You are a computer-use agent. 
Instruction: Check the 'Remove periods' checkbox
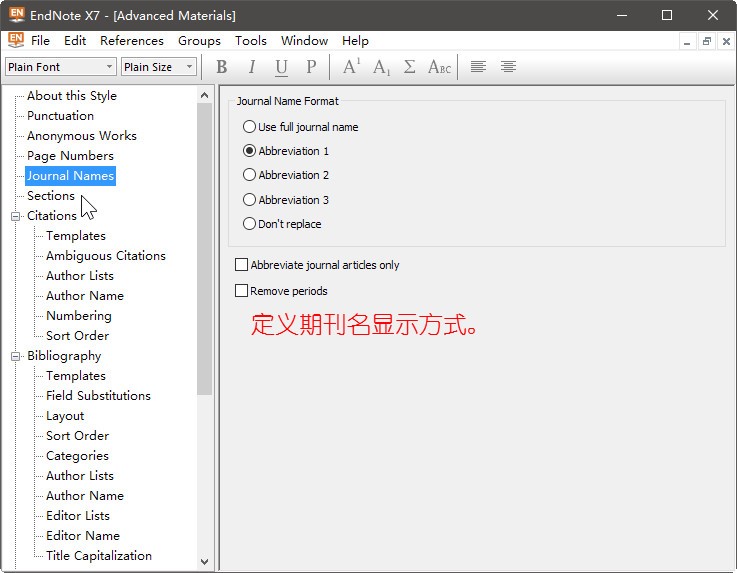241,291
